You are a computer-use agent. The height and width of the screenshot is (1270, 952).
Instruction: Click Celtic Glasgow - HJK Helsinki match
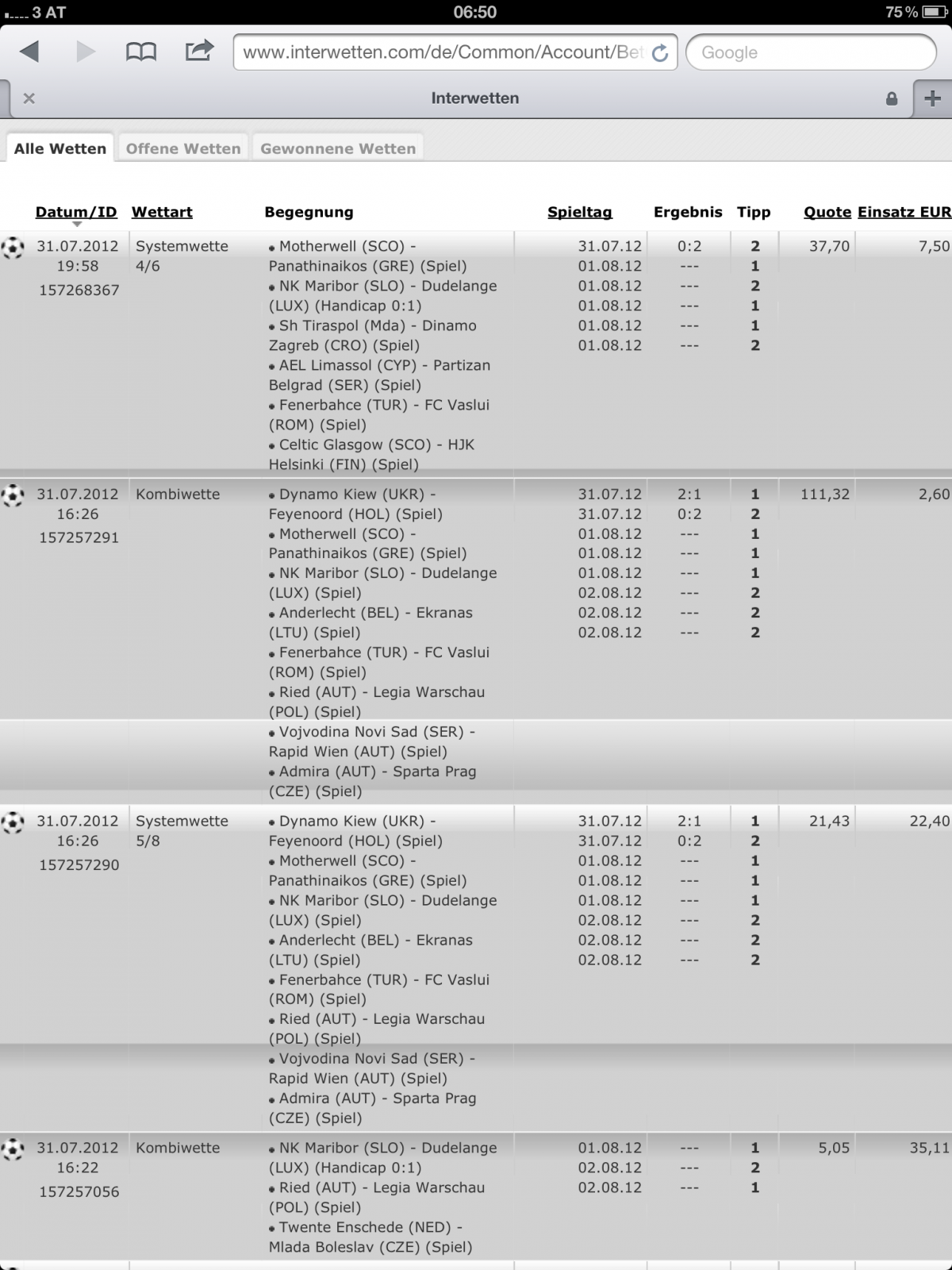point(371,455)
